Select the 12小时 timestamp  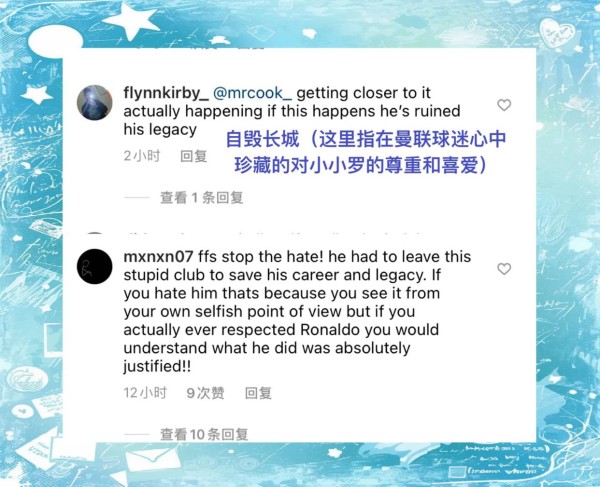coord(145,393)
